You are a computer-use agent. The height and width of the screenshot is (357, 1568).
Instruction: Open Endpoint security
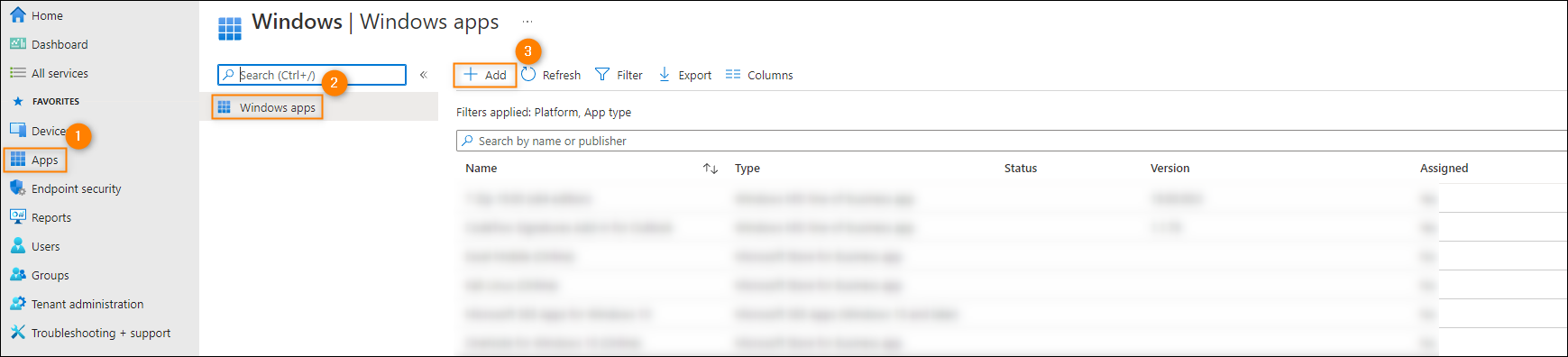(x=76, y=188)
